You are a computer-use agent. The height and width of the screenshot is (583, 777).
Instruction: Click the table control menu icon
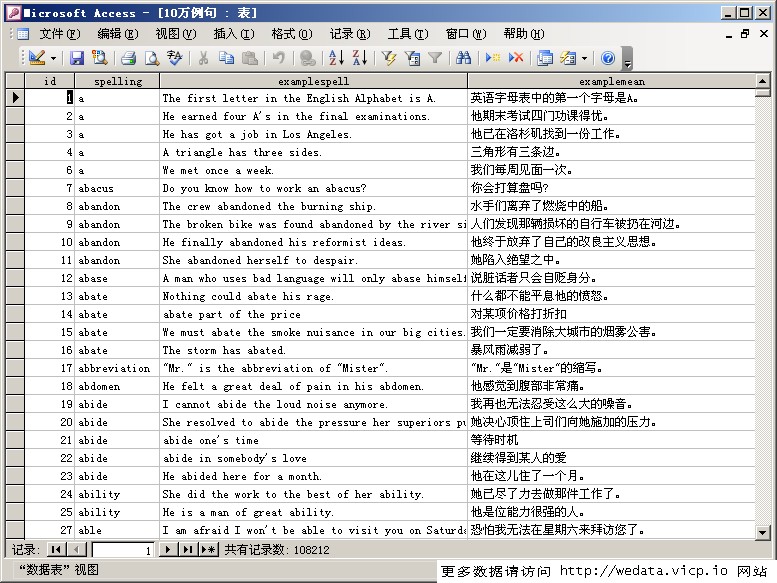pos(23,34)
